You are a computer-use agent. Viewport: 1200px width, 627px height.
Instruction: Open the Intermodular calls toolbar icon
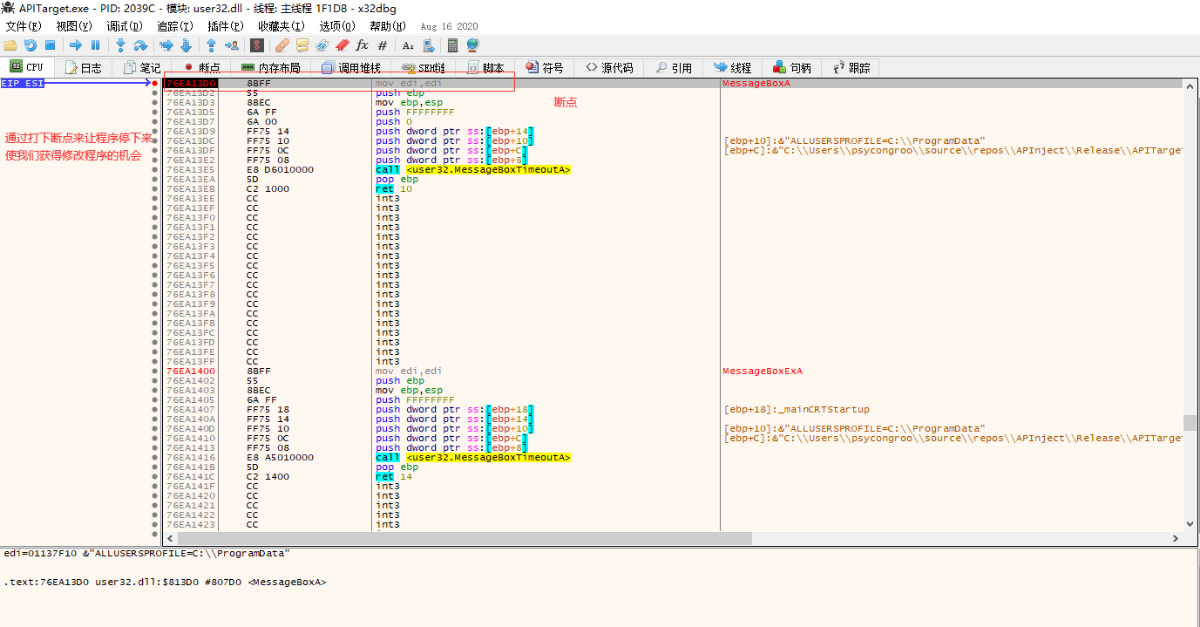point(428,45)
